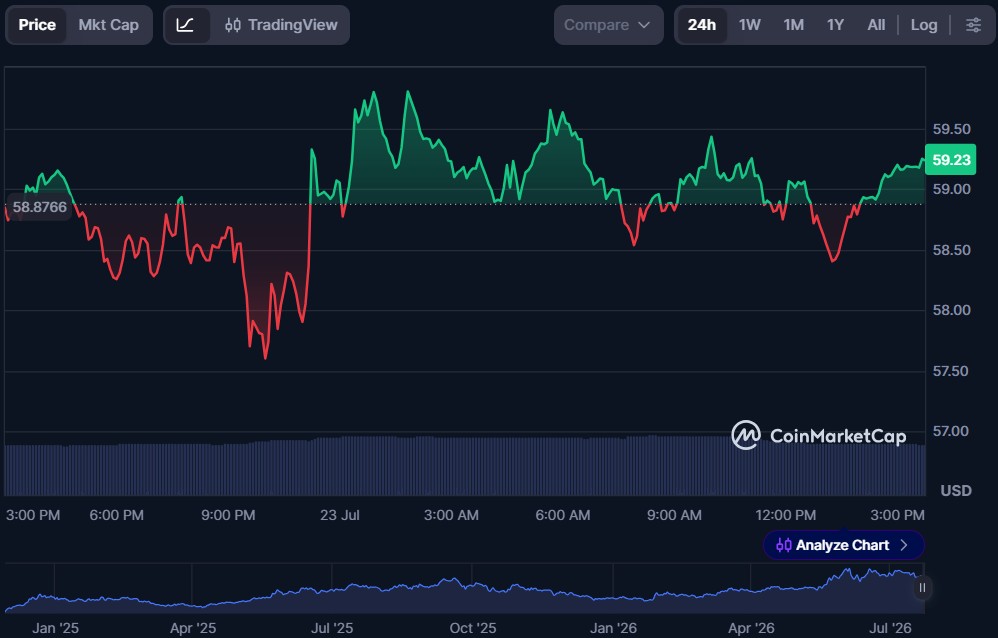Click the 9:00 PM time axis label
The height and width of the screenshot is (638, 998).
228,515
